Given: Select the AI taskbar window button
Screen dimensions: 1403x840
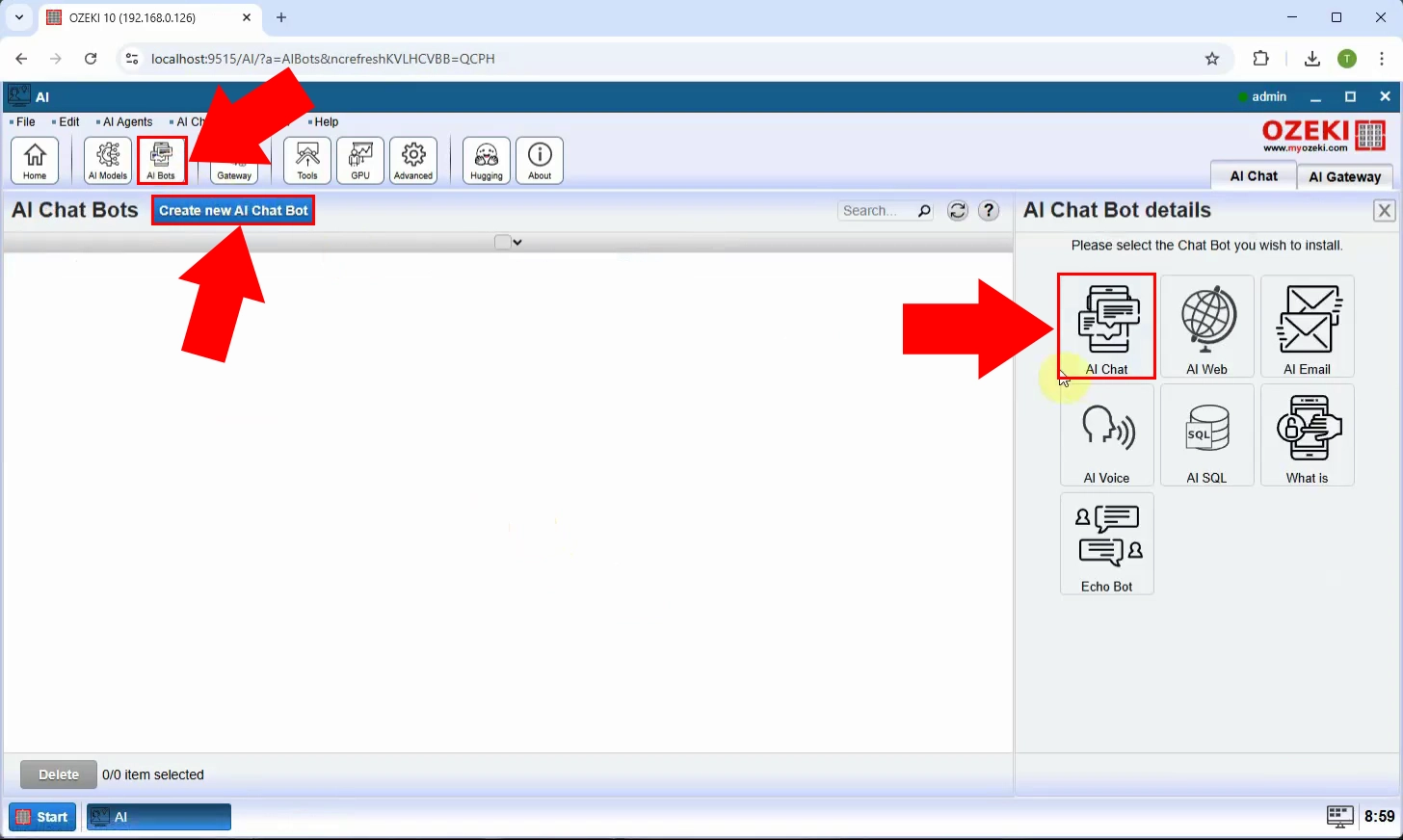Looking at the screenshot, I should (158, 817).
